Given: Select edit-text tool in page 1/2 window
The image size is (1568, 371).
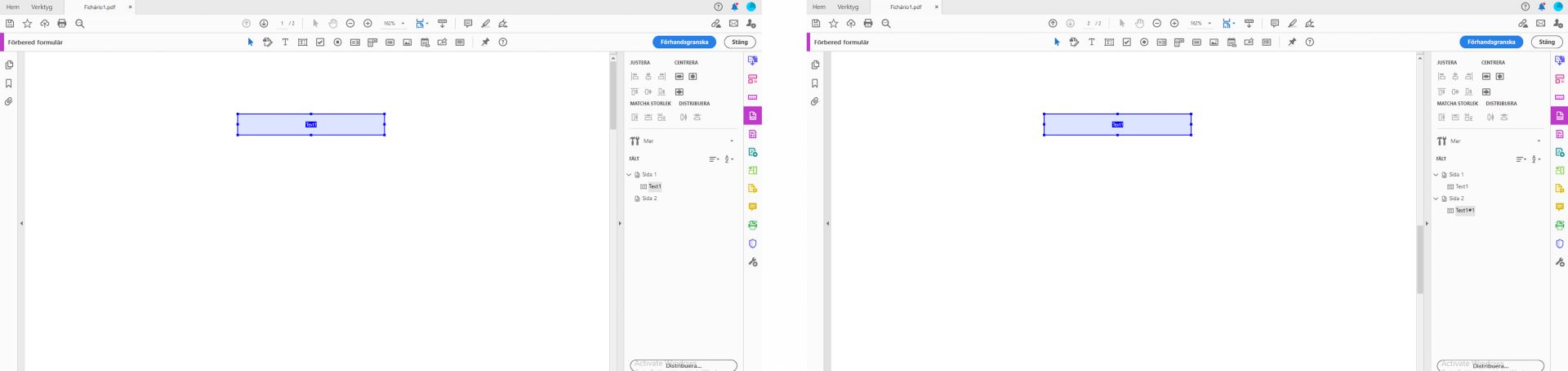Looking at the screenshot, I should click(267, 42).
